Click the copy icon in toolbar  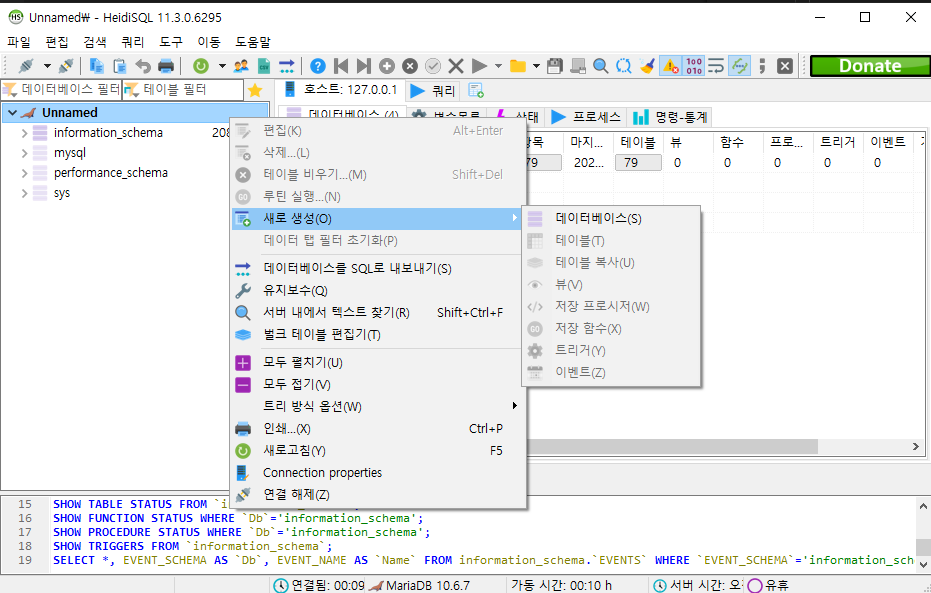(96, 66)
